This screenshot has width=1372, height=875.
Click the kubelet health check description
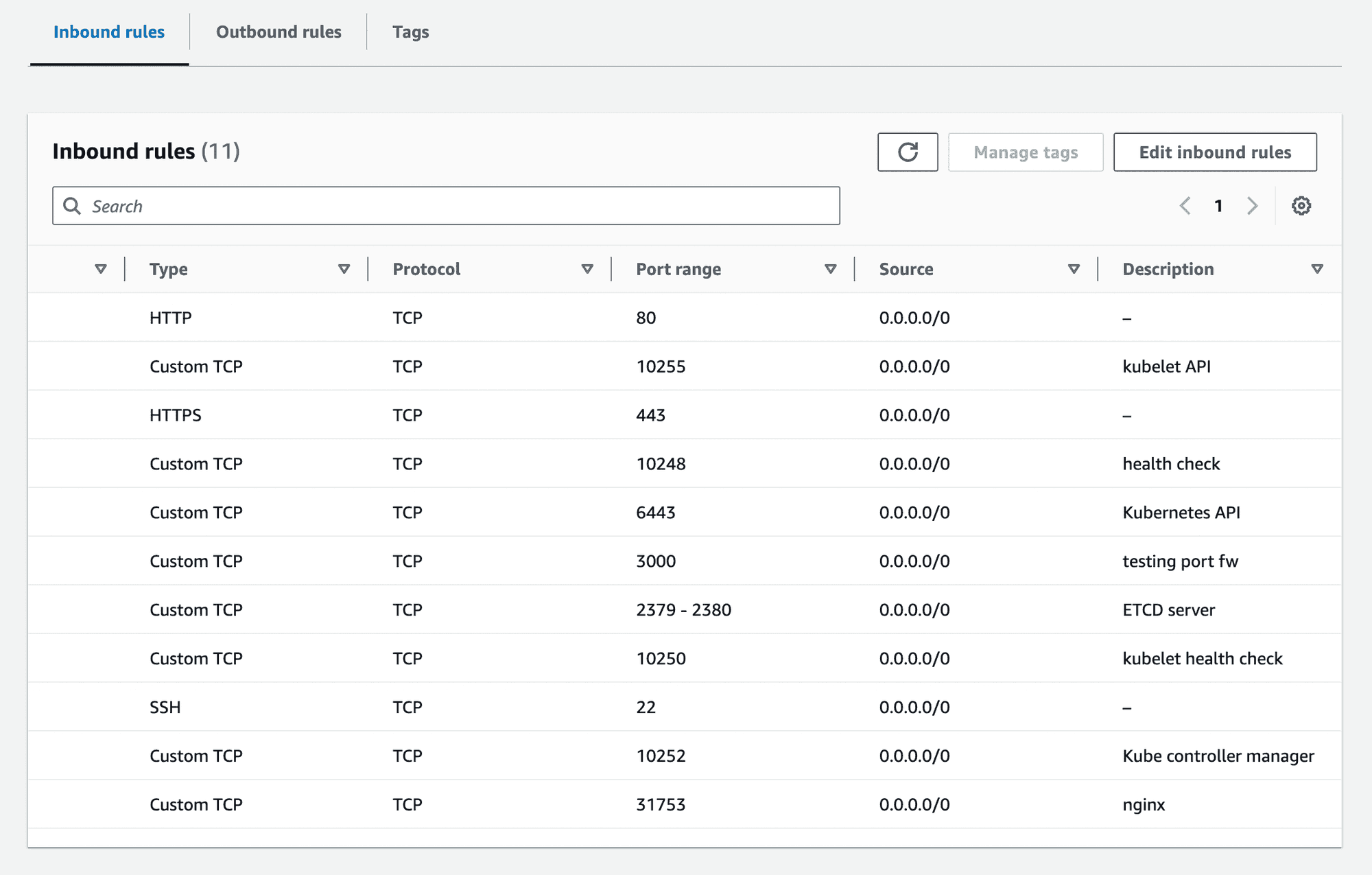tap(1203, 659)
